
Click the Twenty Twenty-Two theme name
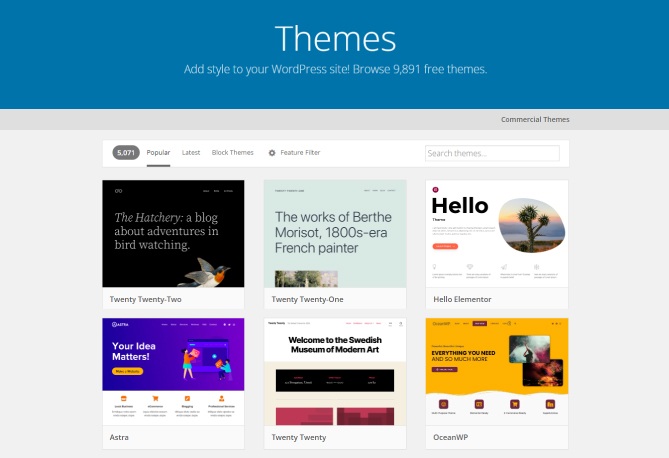point(145,299)
